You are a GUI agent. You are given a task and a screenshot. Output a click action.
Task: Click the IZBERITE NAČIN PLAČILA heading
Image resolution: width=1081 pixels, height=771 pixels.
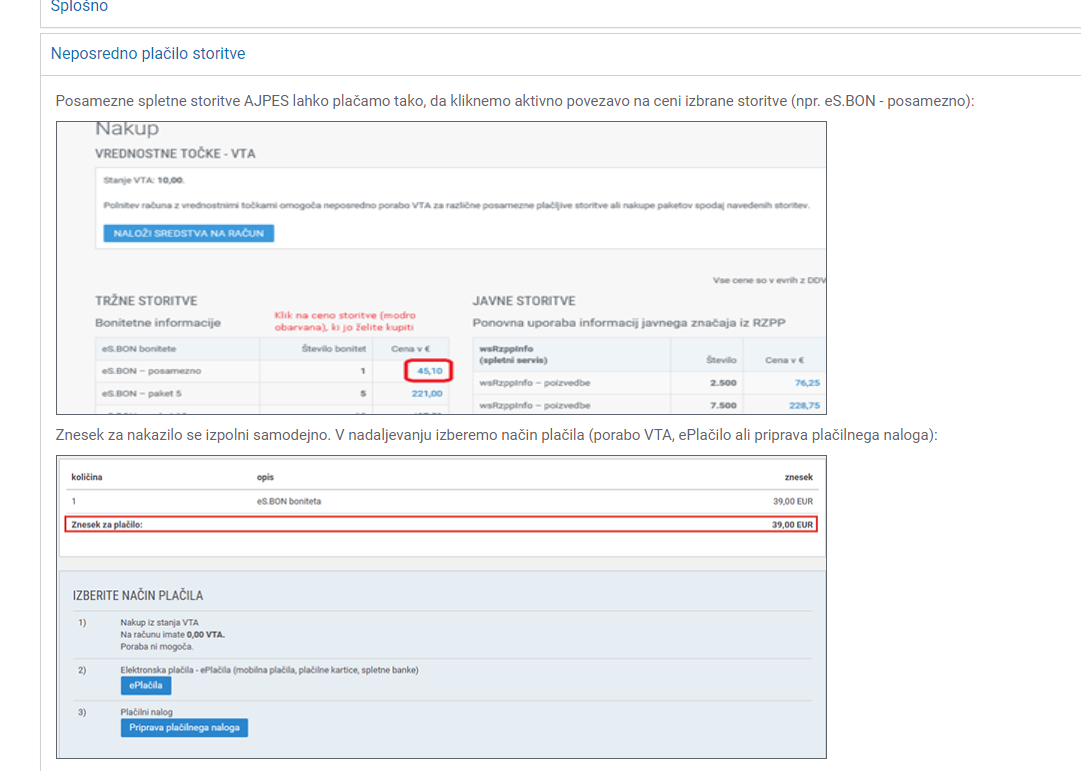pyautogui.click(x=138, y=595)
